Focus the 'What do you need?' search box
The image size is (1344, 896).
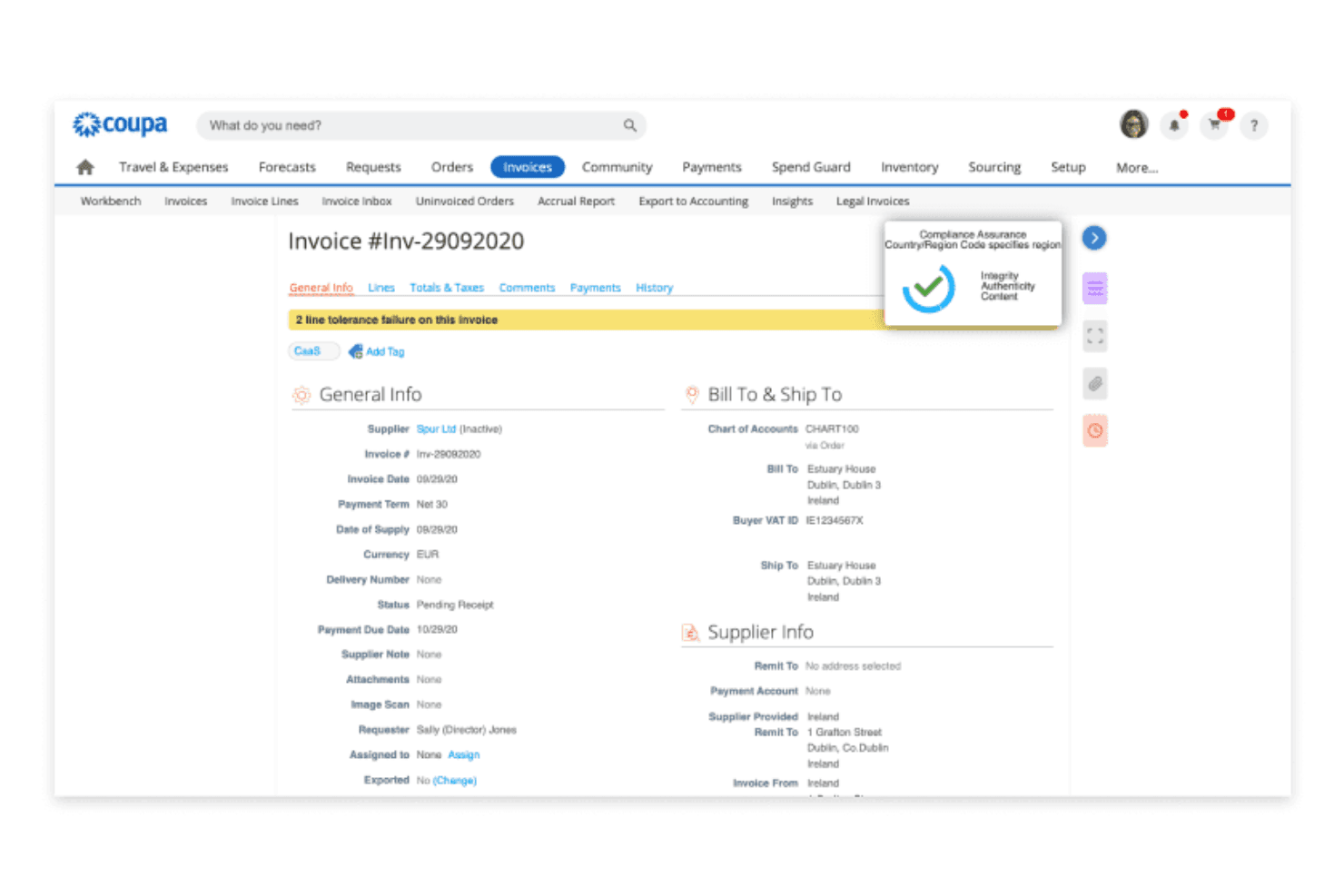click(x=420, y=125)
